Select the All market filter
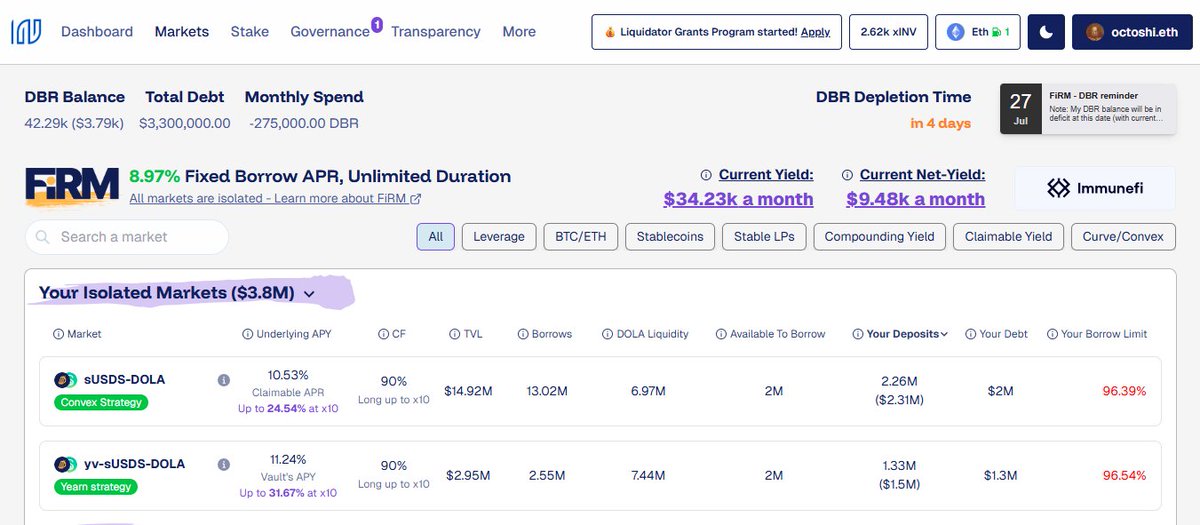The width and height of the screenshot is (1200, 525). click(435, 237)
